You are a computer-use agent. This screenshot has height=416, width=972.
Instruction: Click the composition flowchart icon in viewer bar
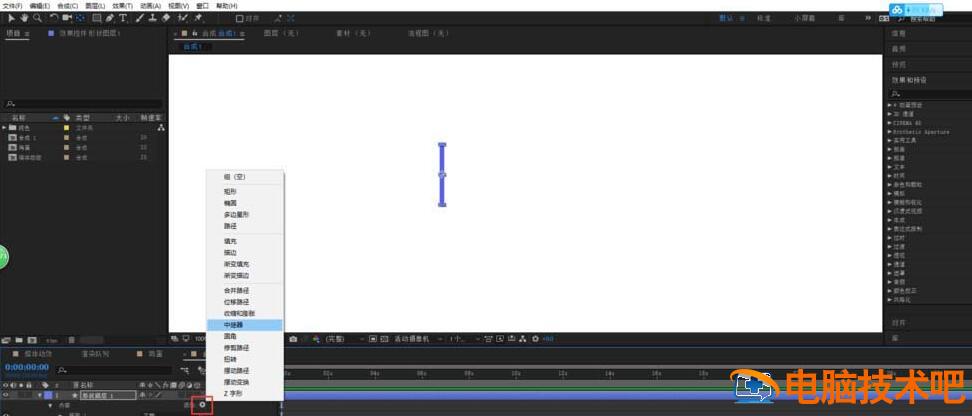point(524,339)
